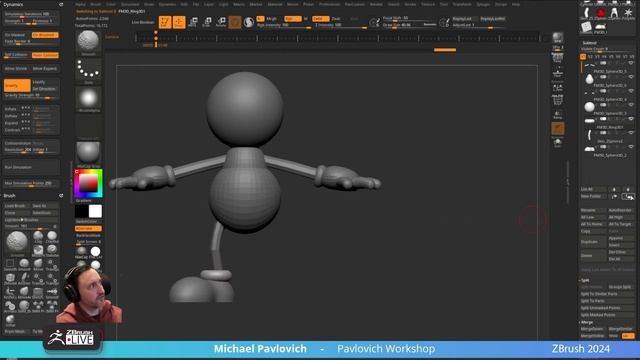640x360 pixels.
Task: Collapse the Subtool panel header
Action: (x=589, y=42)
